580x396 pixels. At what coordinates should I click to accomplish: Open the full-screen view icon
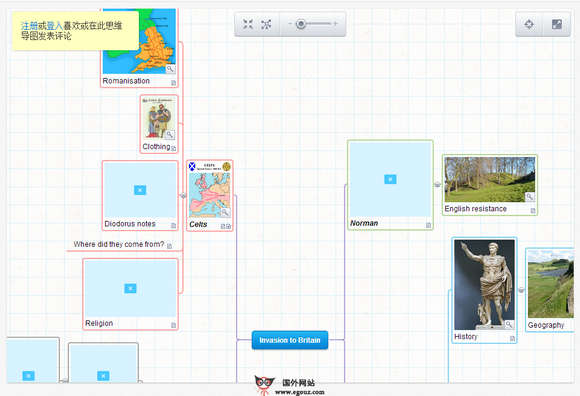click(557, 24)
